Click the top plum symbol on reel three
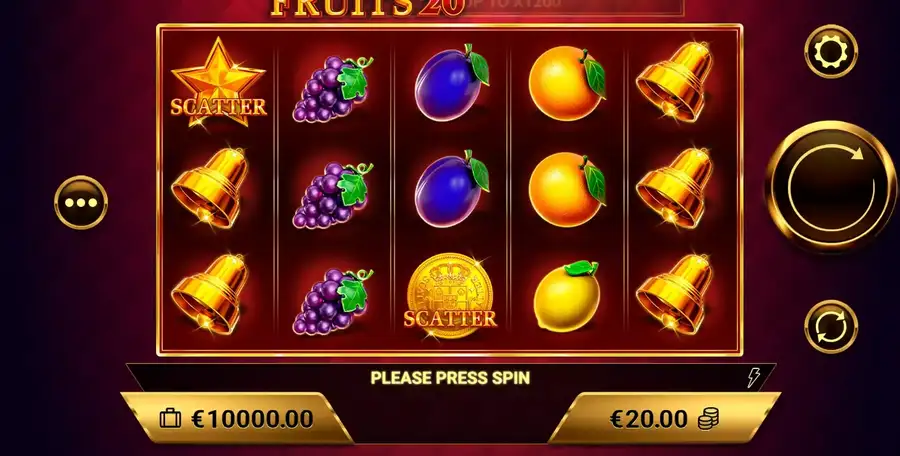Image resolution: width=900 pixels, height=456 pixels. [x=452, y=82]
